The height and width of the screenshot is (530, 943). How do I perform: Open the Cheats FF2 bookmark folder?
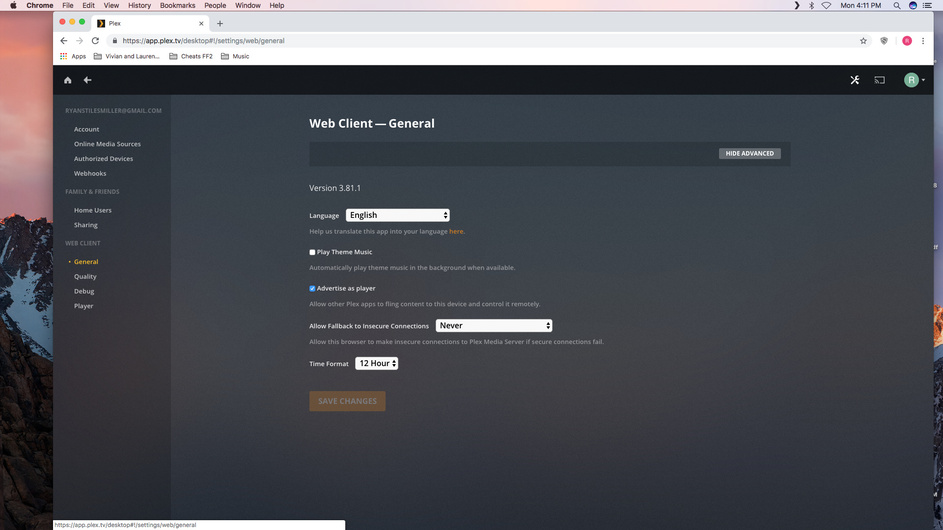pos(191,56)
